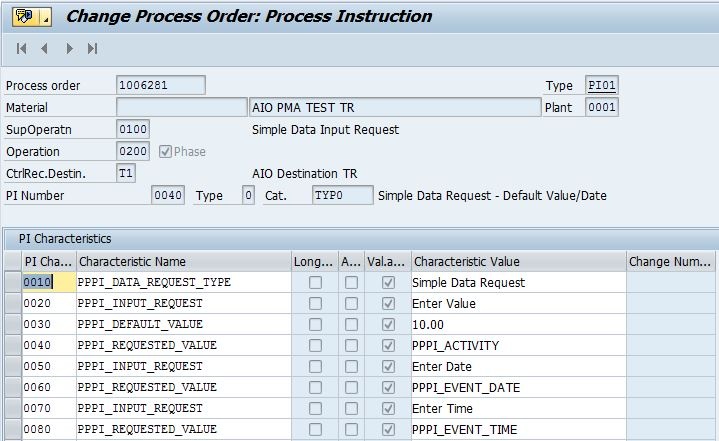Select the Characteristic Name column header
Image resolution: width=719 pixels, height=441 pixels.
[x=184, y=261]
